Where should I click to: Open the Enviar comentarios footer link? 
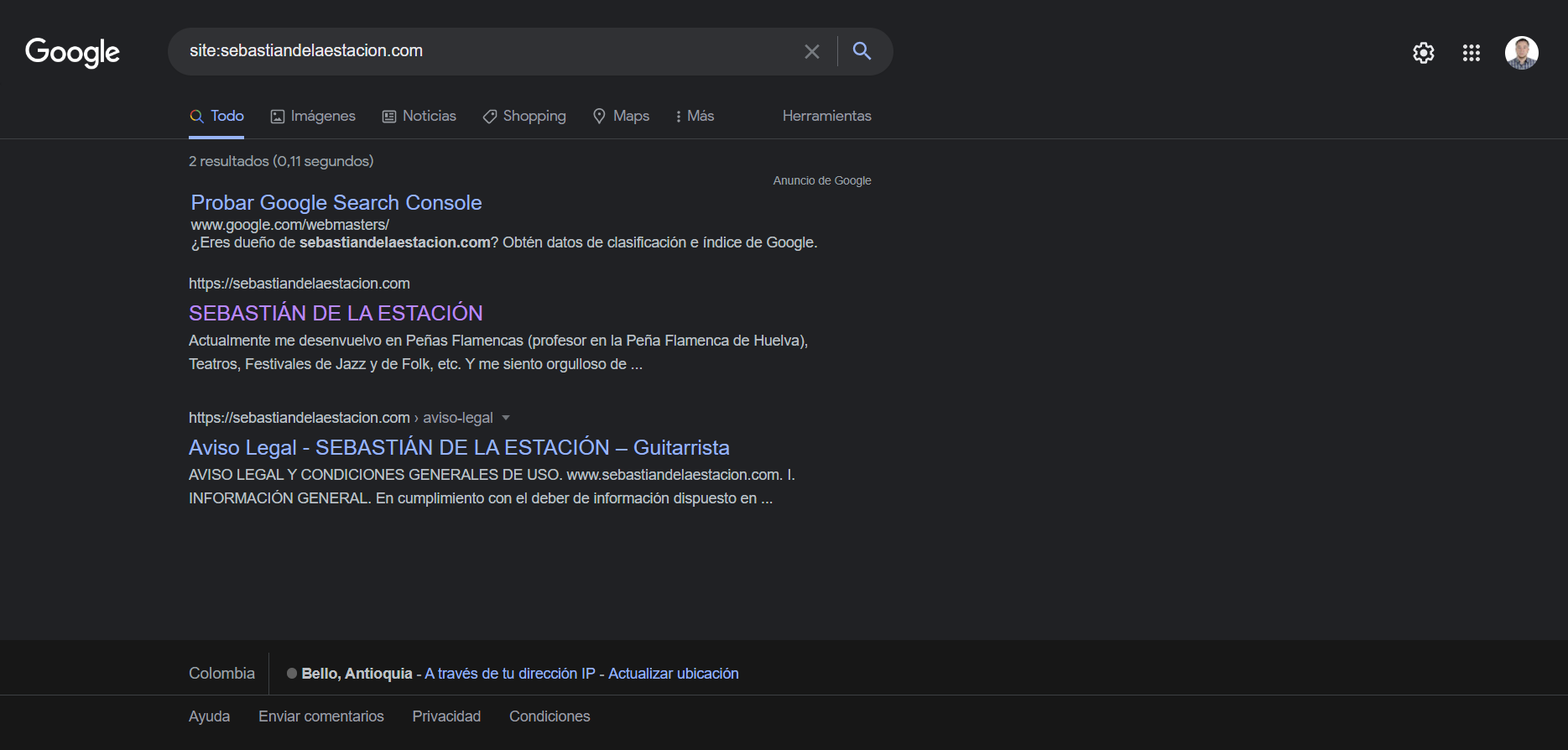[321, 716]
